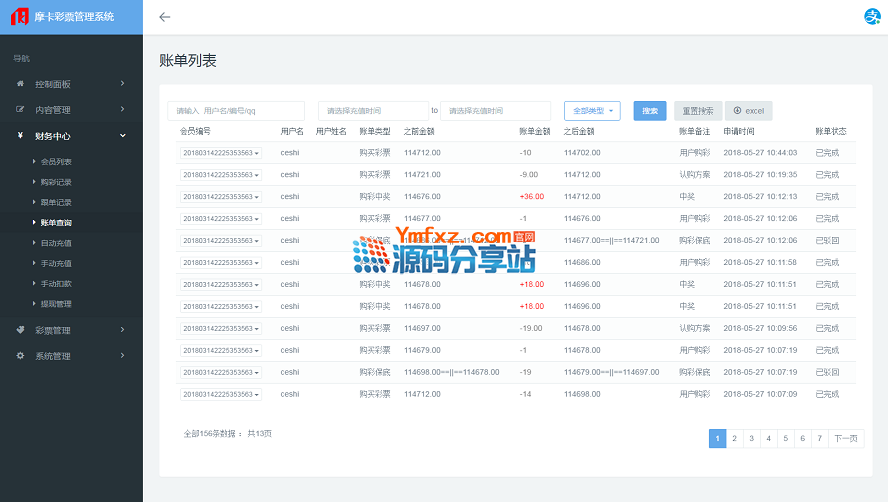Focus the 用户名/编号/qq search input

(x=236, y=111)
